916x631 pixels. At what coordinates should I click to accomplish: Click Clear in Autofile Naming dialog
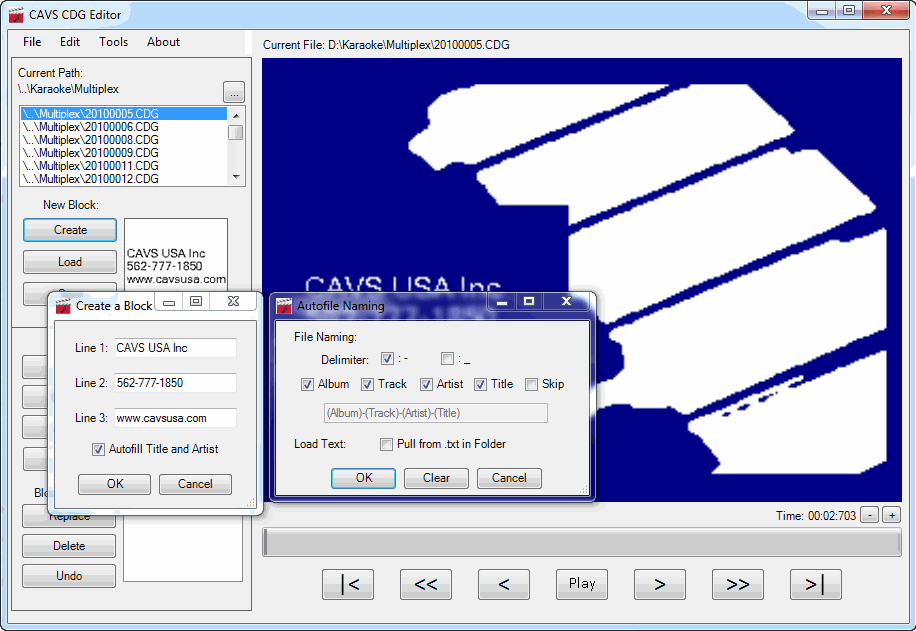click(x=436, y=478)
